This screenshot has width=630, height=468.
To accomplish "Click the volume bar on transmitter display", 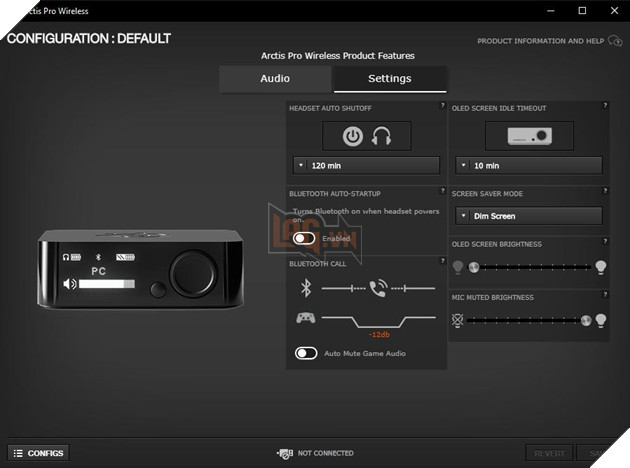I will click(x=107, y=284).
